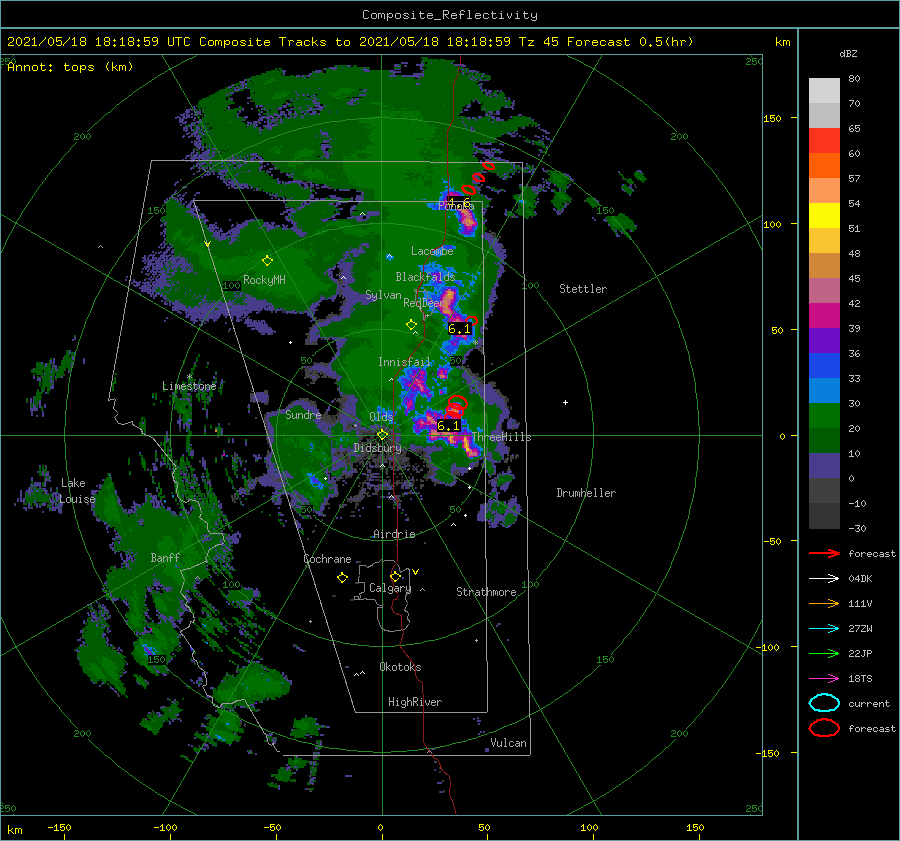Click the blue 33–36 dBZ color band
Screen dimensions: 900x841
pyautogui.click(x=824, y=365)
